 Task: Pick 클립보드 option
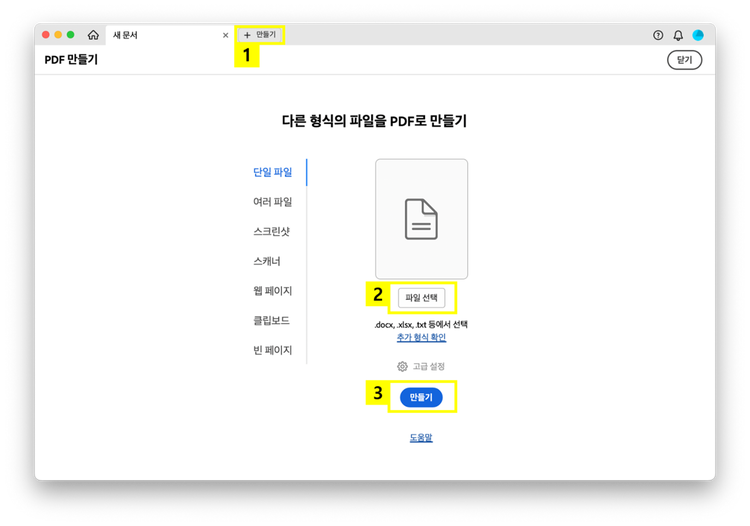[271, 320]
